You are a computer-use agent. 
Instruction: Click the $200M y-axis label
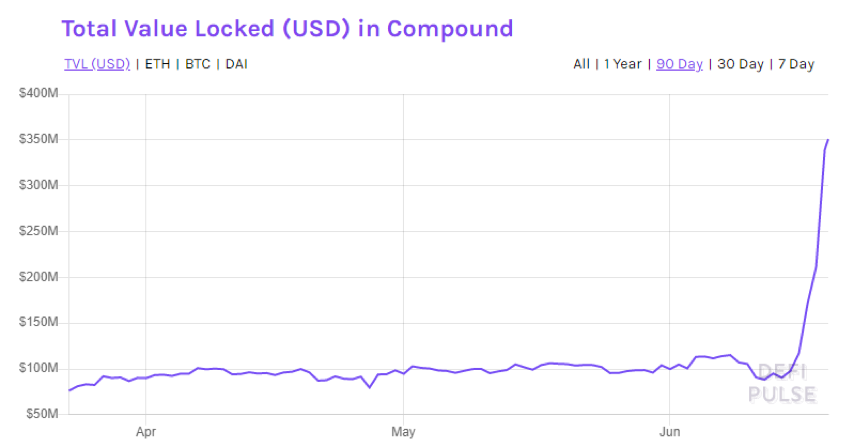[x=40, y=277]
